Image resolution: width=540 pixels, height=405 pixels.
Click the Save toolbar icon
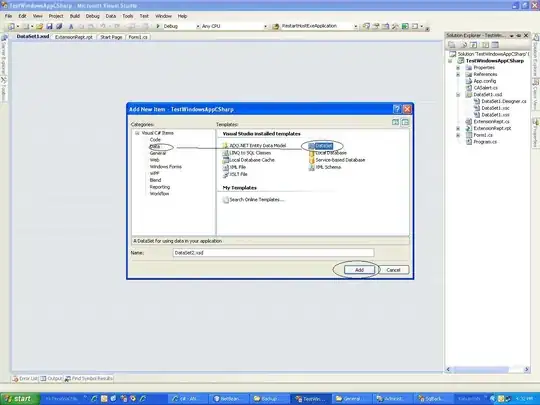coord(49,26)
